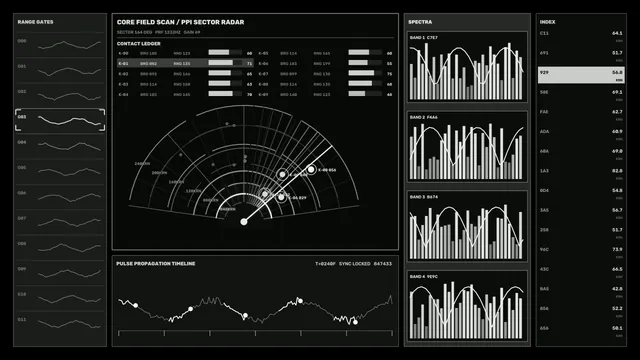This screenshot has height=360, width=640.
Task: Click K-07 signal strength bar
Action: [365, 73]
